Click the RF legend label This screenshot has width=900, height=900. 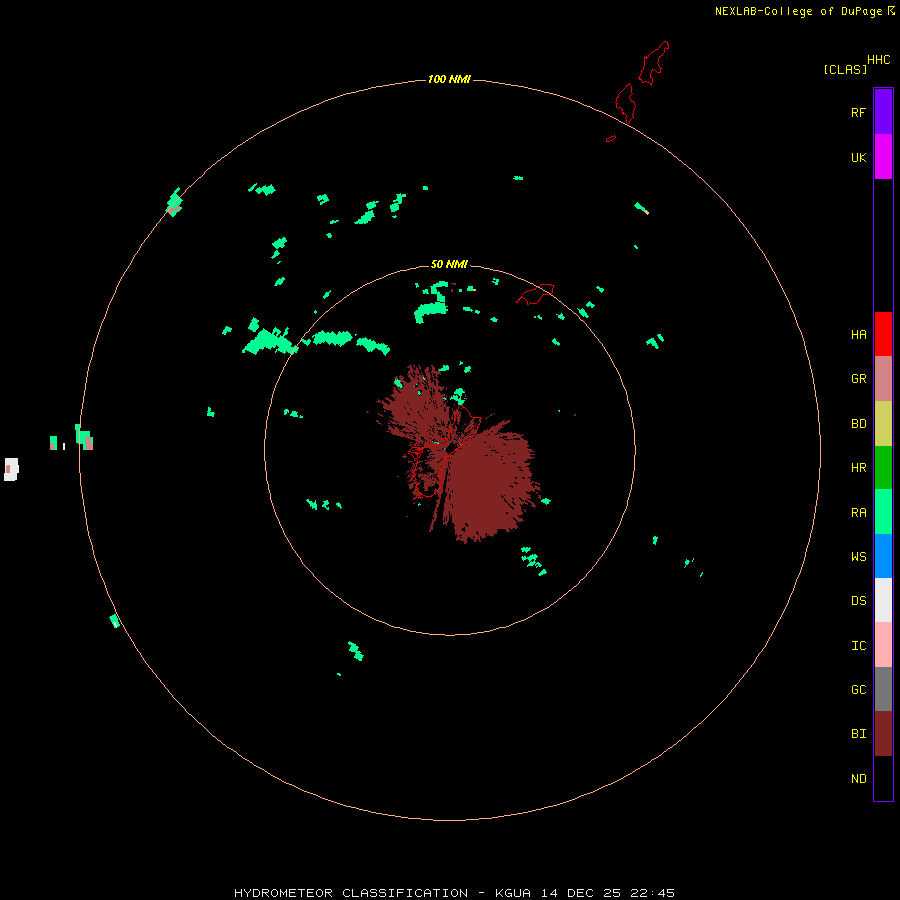pyautogui.click(x=858, y=112)
